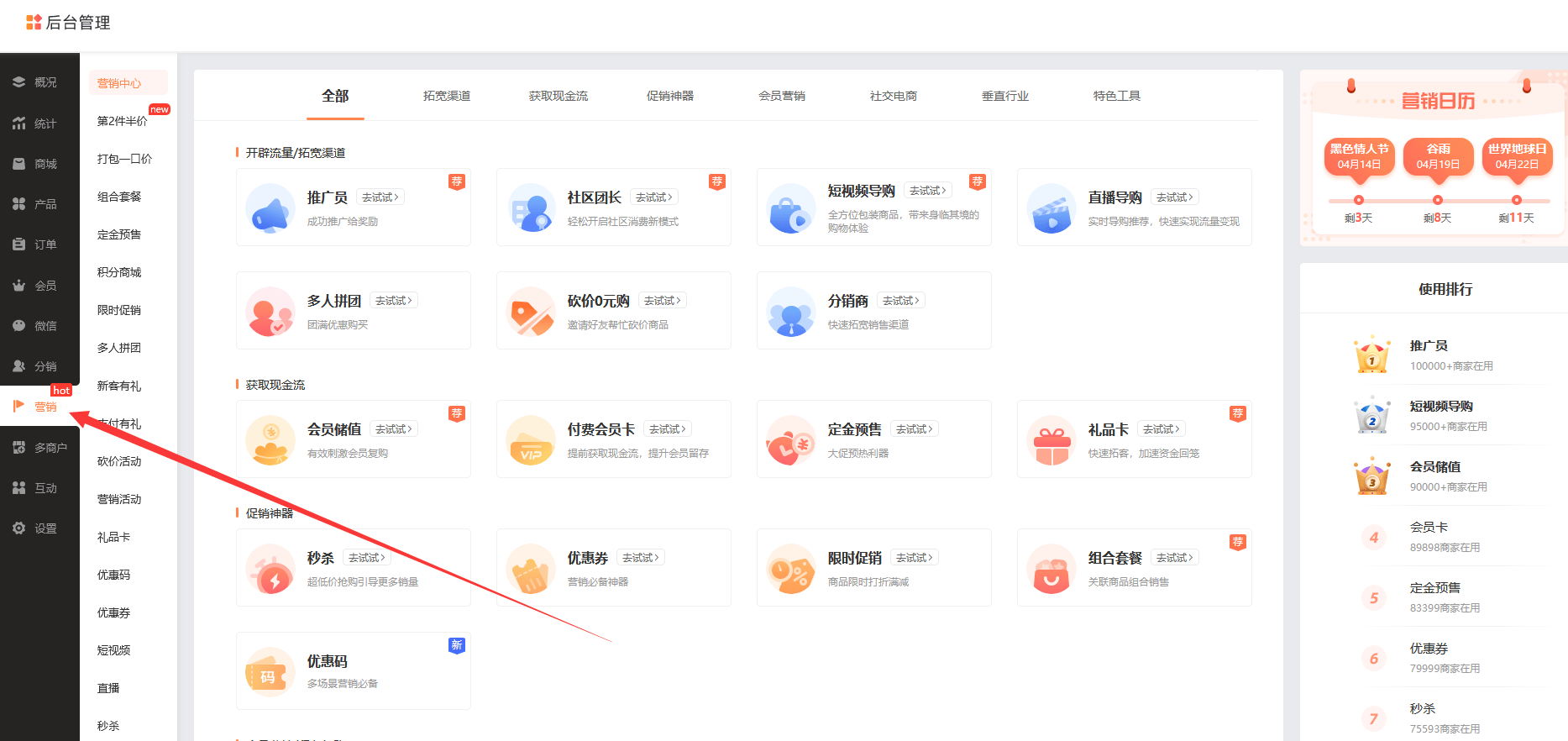Image resolution: width=1568 pixels, height=741 pixels.
Task: Switch to the 获取现金流 tab
Action: [559, 96]
